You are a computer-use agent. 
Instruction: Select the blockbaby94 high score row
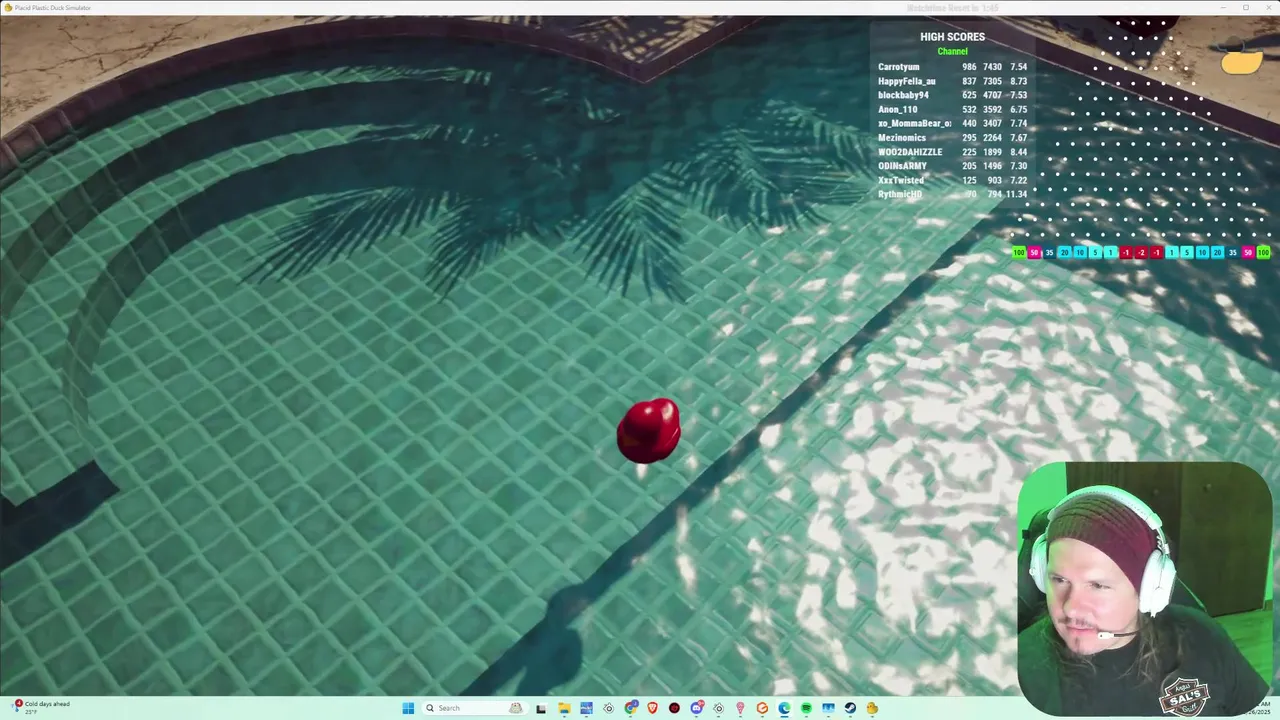click(x=952, y=95)
